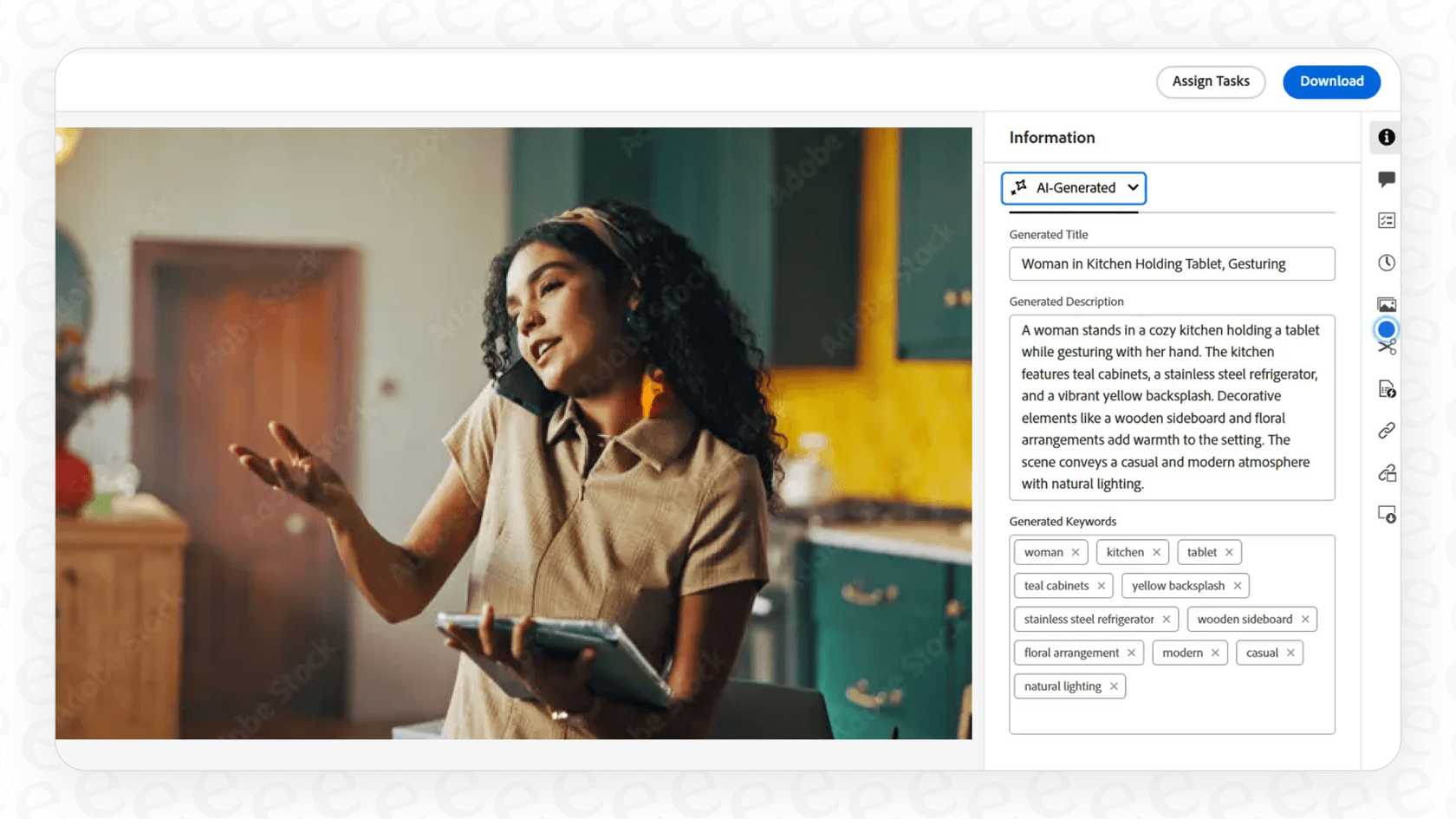Open the AI document metadata icon
The width and height of the screenshot is (1456, 819).
1386,389
